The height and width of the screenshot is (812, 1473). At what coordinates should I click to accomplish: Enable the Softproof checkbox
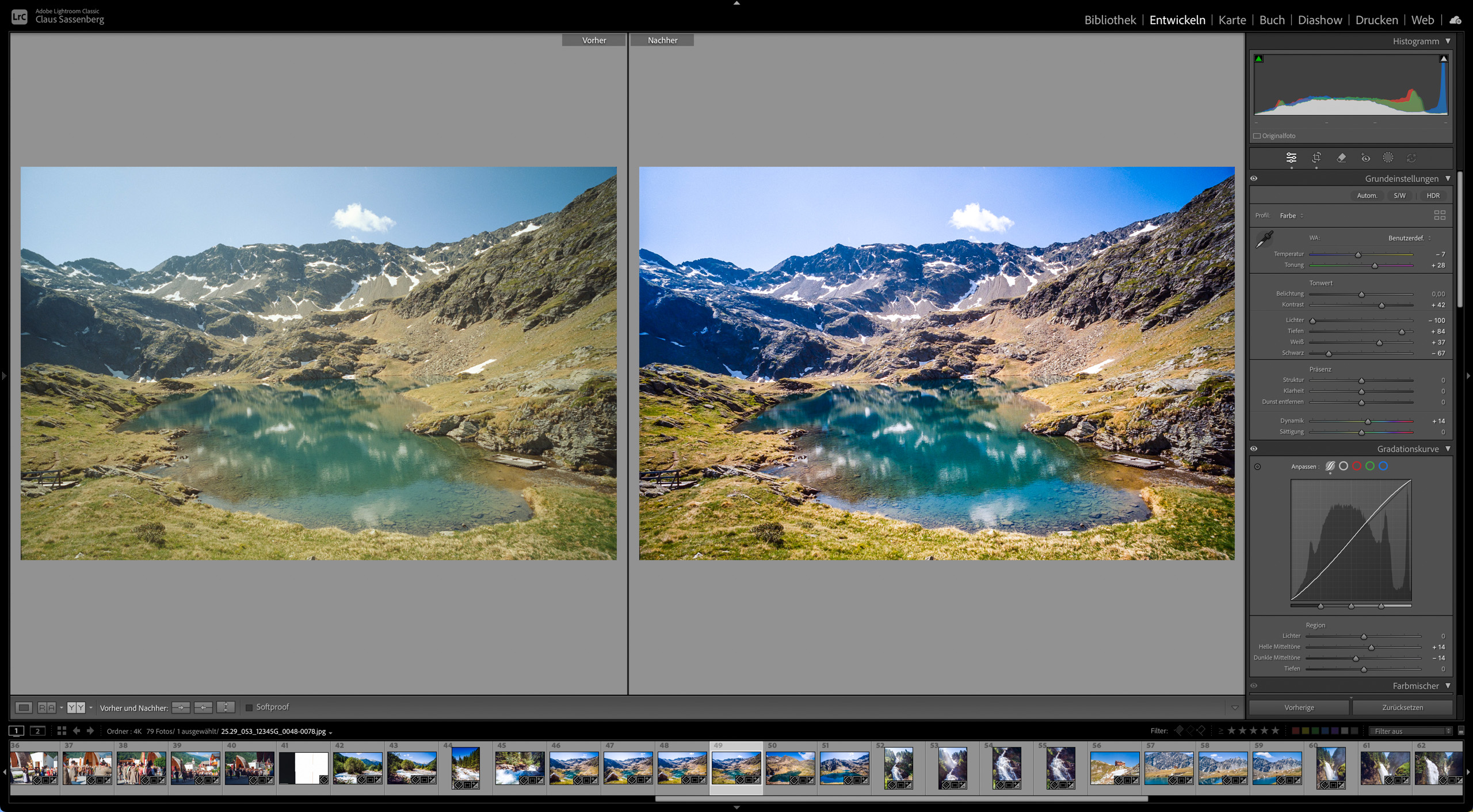point(249,707)
